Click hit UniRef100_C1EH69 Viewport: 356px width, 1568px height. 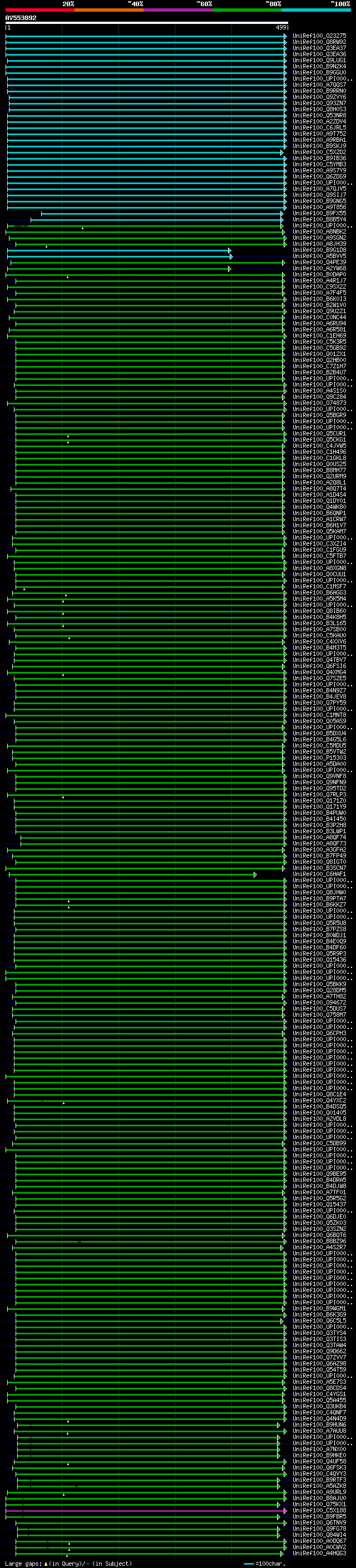click(319, 335)
